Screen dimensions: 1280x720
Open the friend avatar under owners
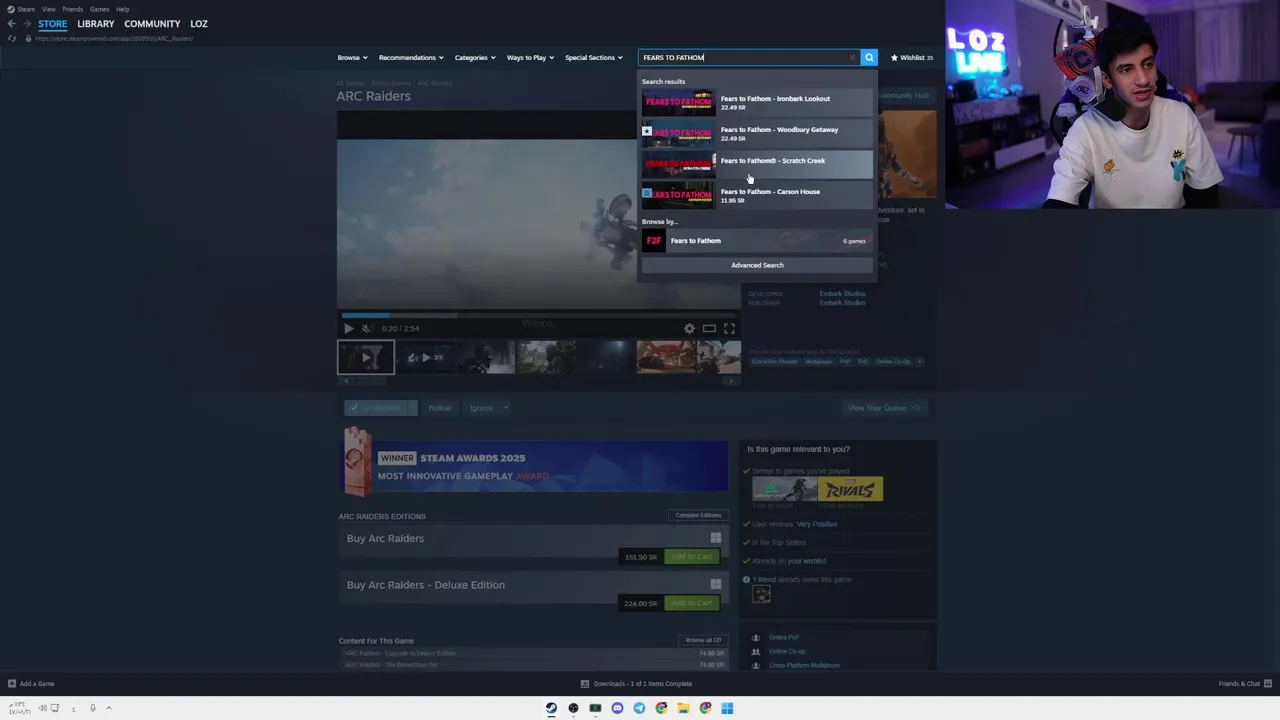tap(761, 595)
